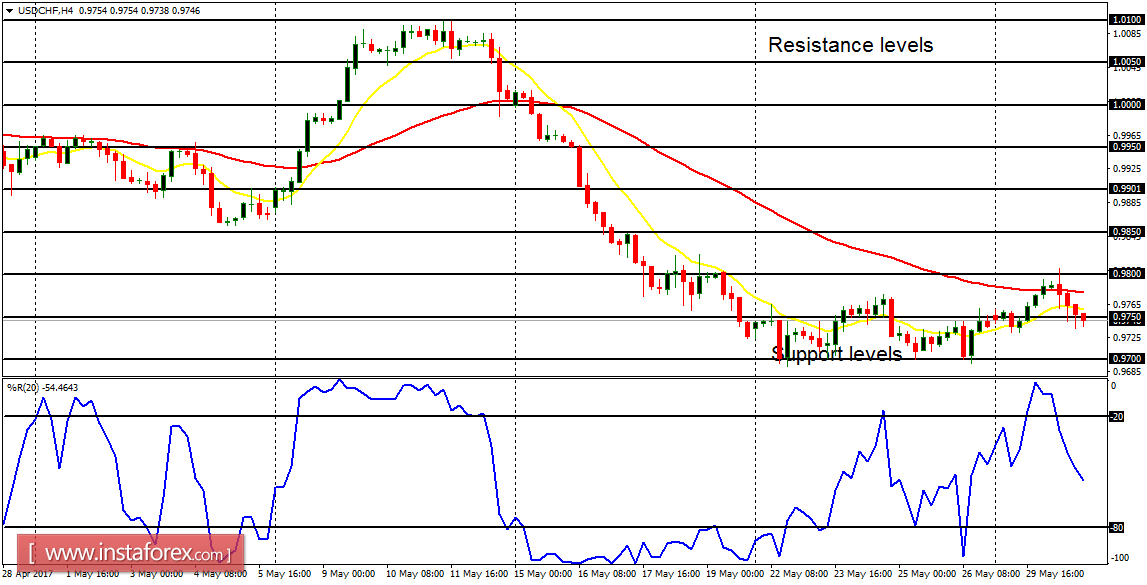This screenshot has height=585, width=1147.
Task: Open the USDCHF,H4 chart symbol dropdown triangle
Action: (x=10, y=10)
